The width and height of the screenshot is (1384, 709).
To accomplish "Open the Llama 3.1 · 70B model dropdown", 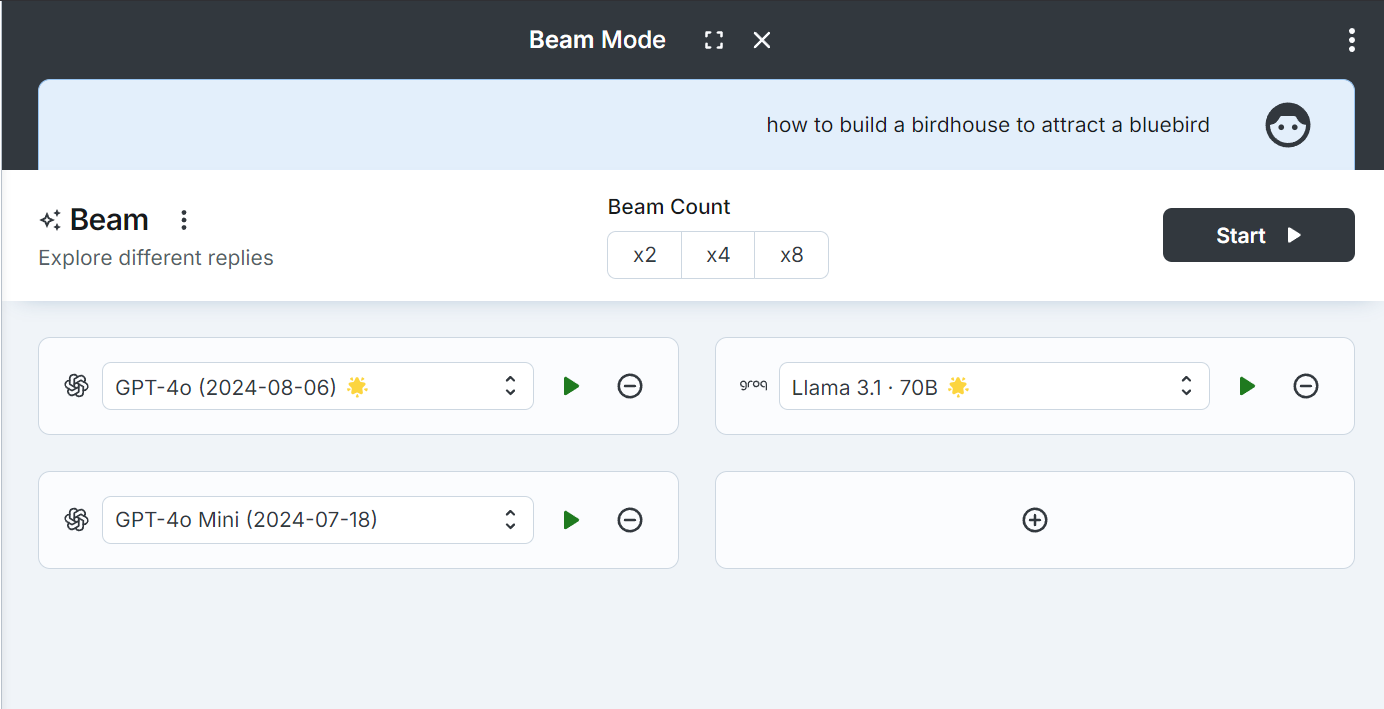I will coord(994,386).
